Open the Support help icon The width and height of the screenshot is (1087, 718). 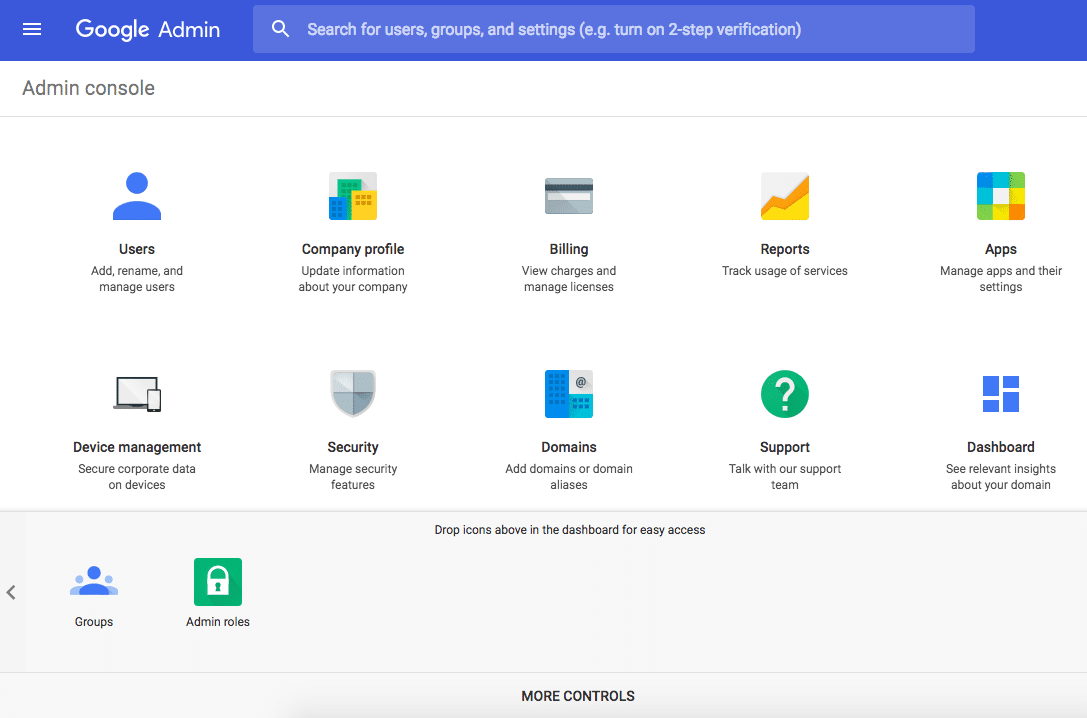785,393
